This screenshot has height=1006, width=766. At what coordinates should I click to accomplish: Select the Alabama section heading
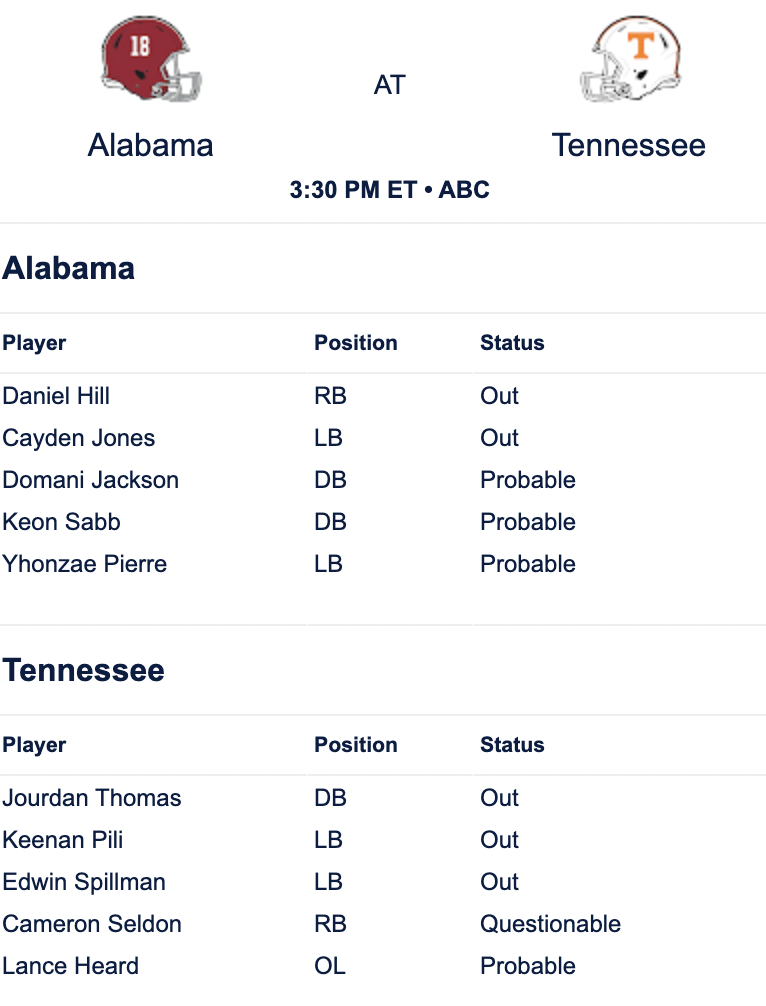point(69,268)
